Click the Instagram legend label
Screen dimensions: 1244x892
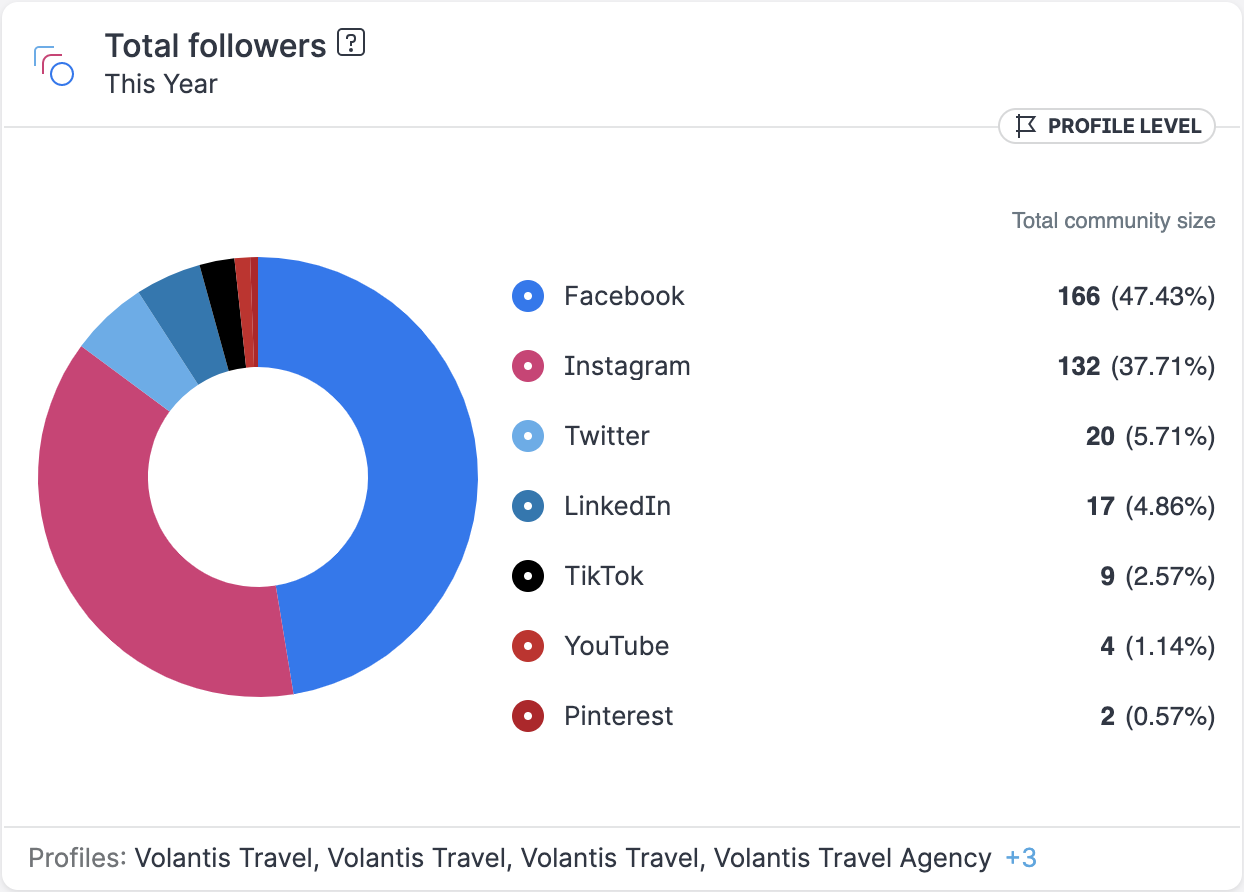pos(627,366)
